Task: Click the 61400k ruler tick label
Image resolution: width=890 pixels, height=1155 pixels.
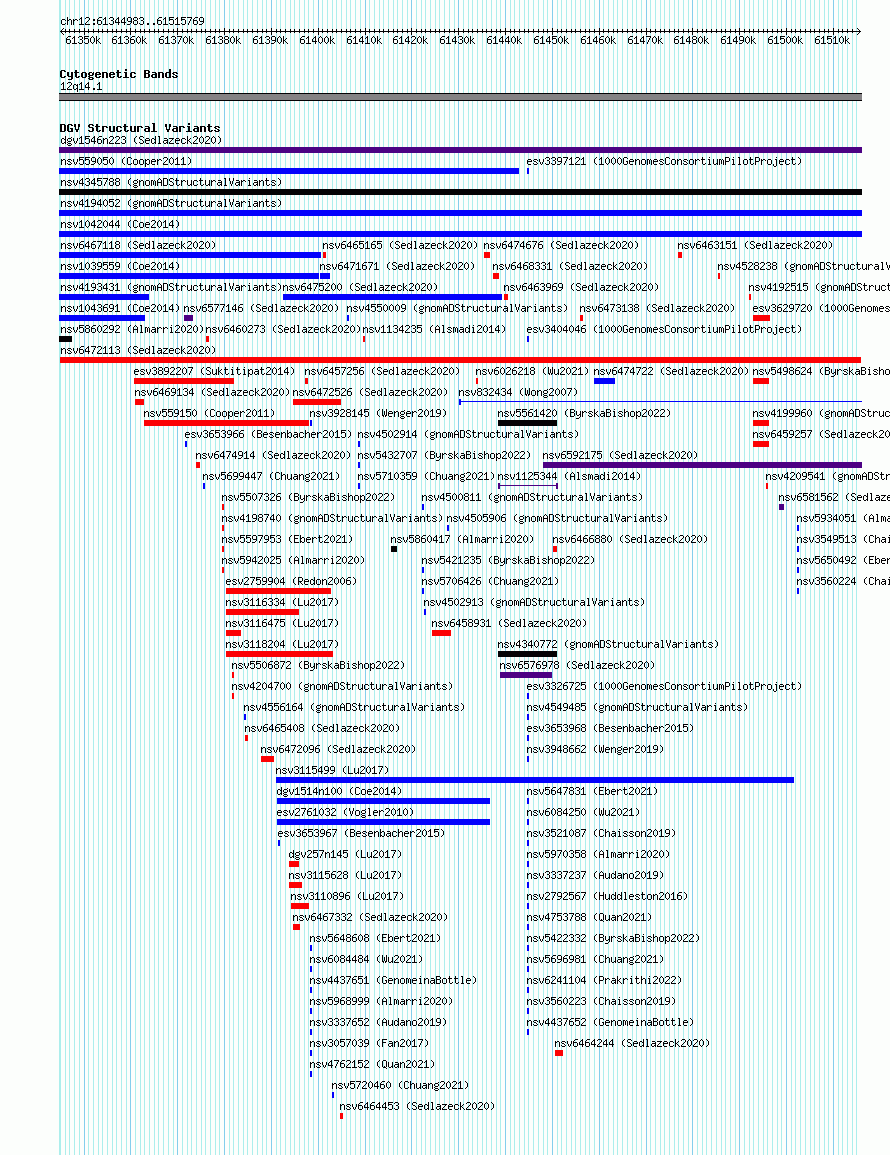Action: [317, 41]
